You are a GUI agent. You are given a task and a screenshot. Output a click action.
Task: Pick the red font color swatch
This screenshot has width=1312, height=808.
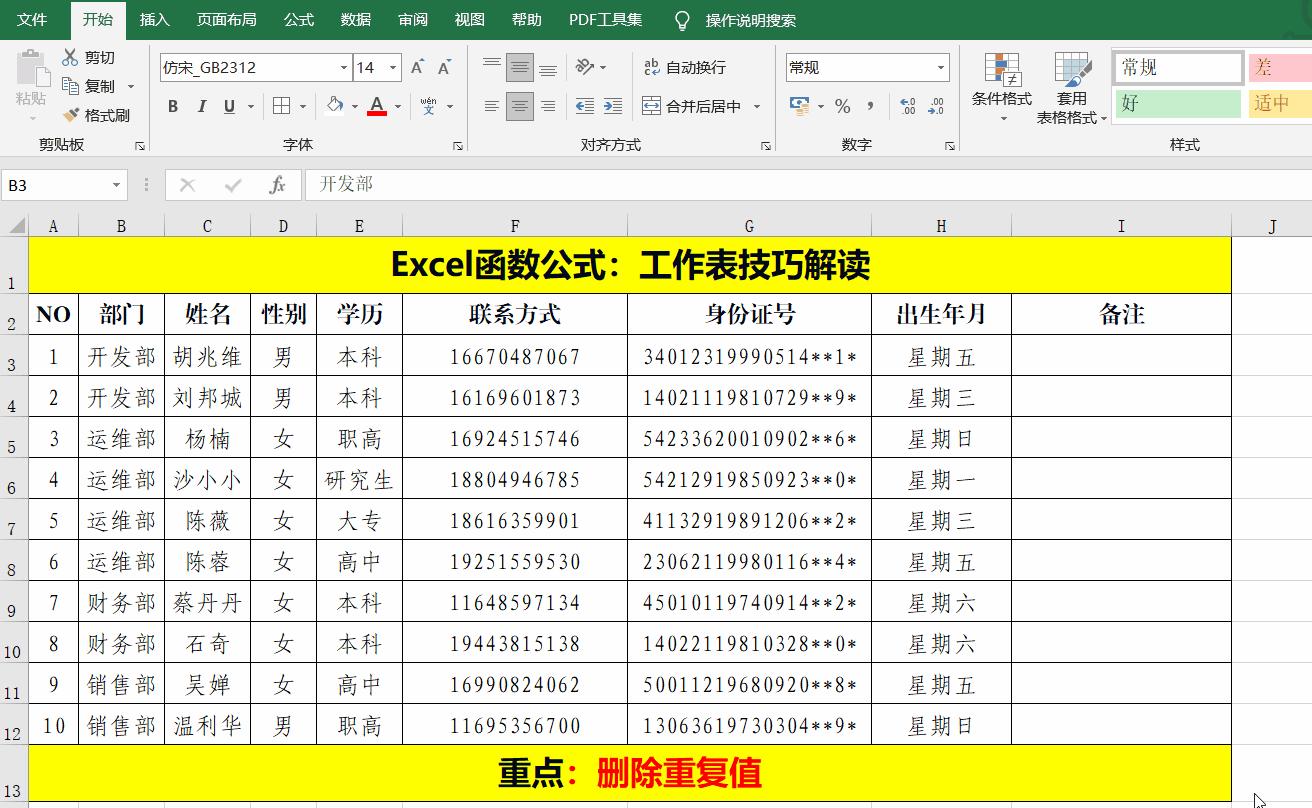pos(377,114)
